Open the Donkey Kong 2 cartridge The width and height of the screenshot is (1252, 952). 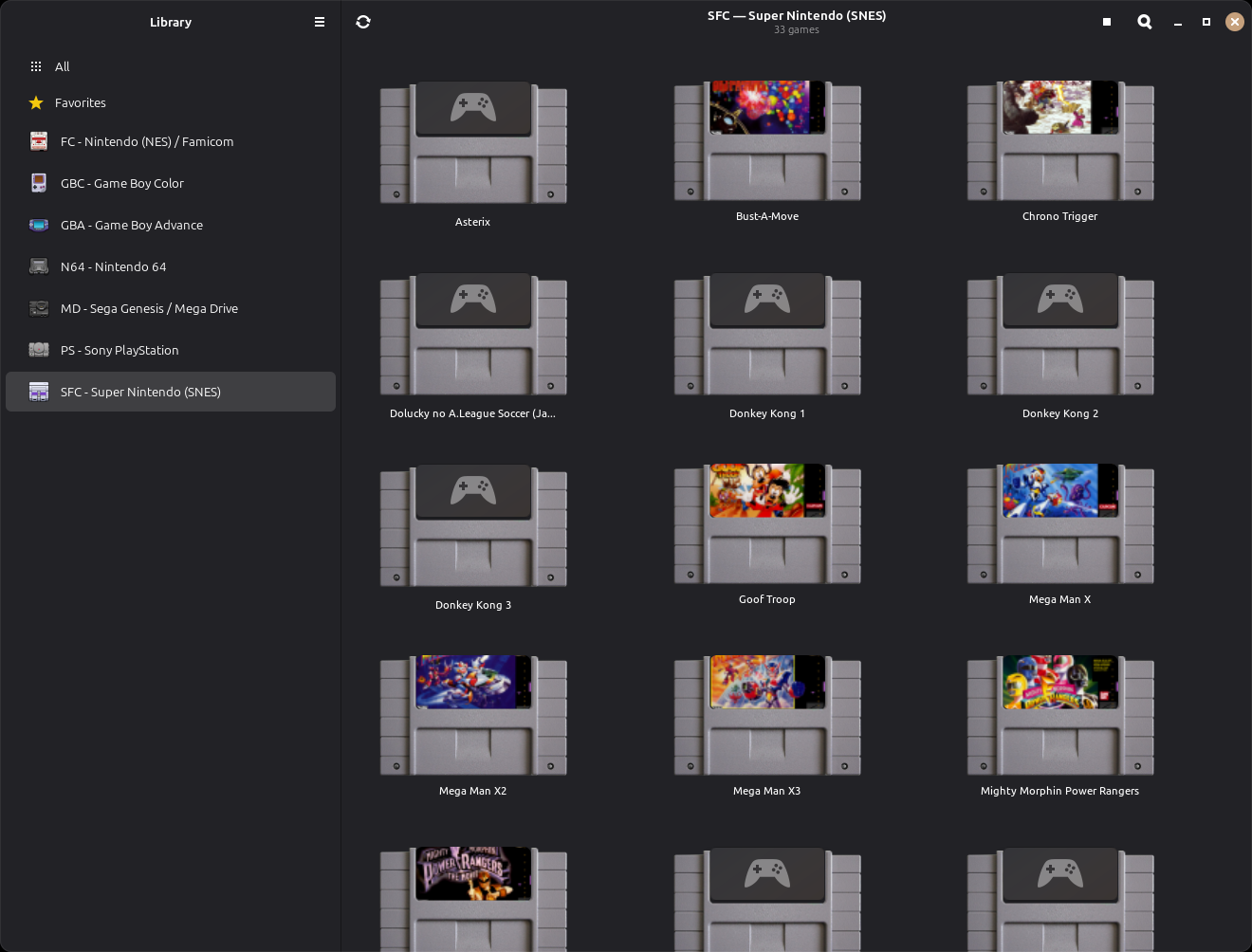(1060, 334)
